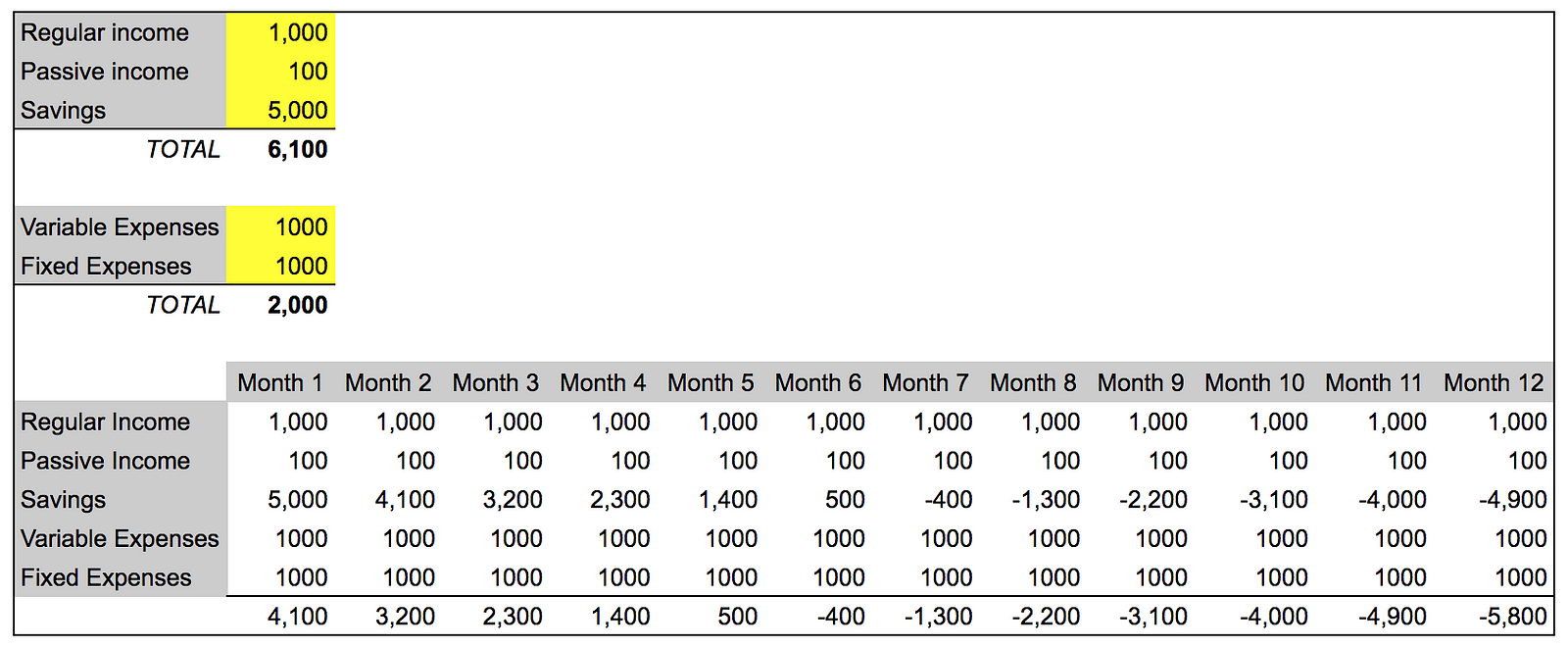
Task: Click the yellow Fixed Expenses input cell
Action: click(x=281, y=266)
